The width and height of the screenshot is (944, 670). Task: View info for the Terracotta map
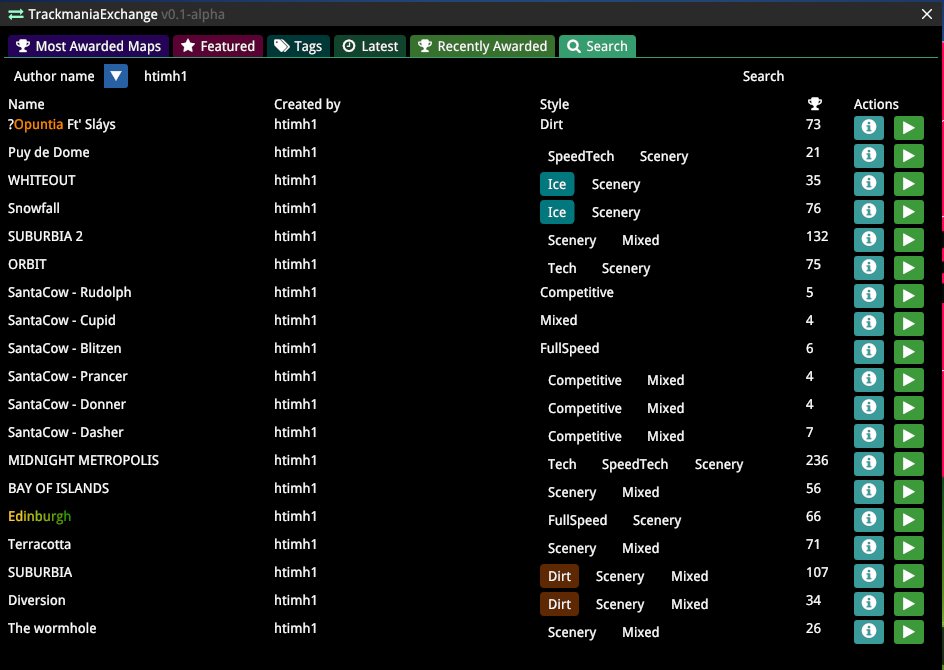coord(868,548)
